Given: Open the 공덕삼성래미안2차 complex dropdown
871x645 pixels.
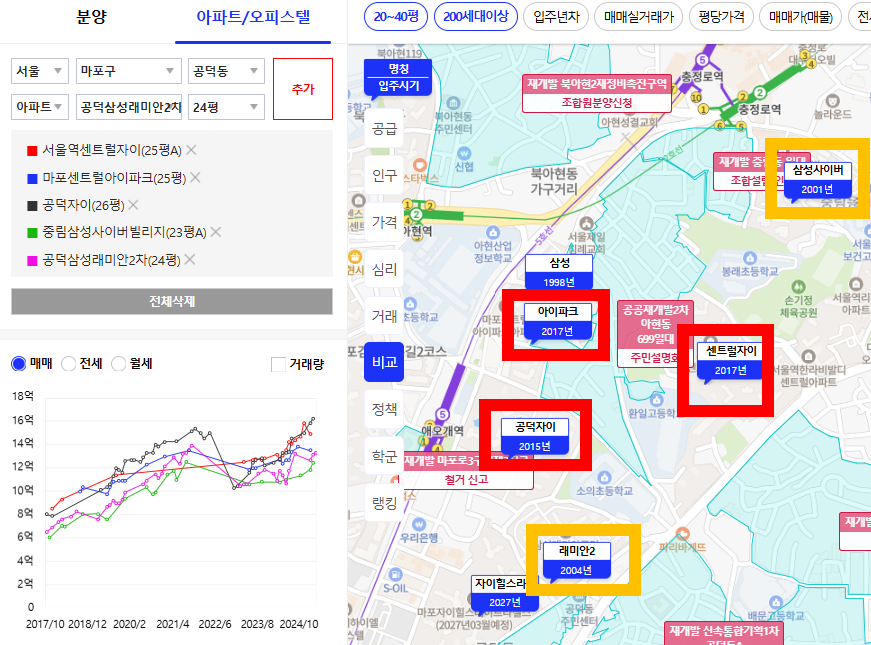Looking at the screenshot, I should click(x=128, y=107).
